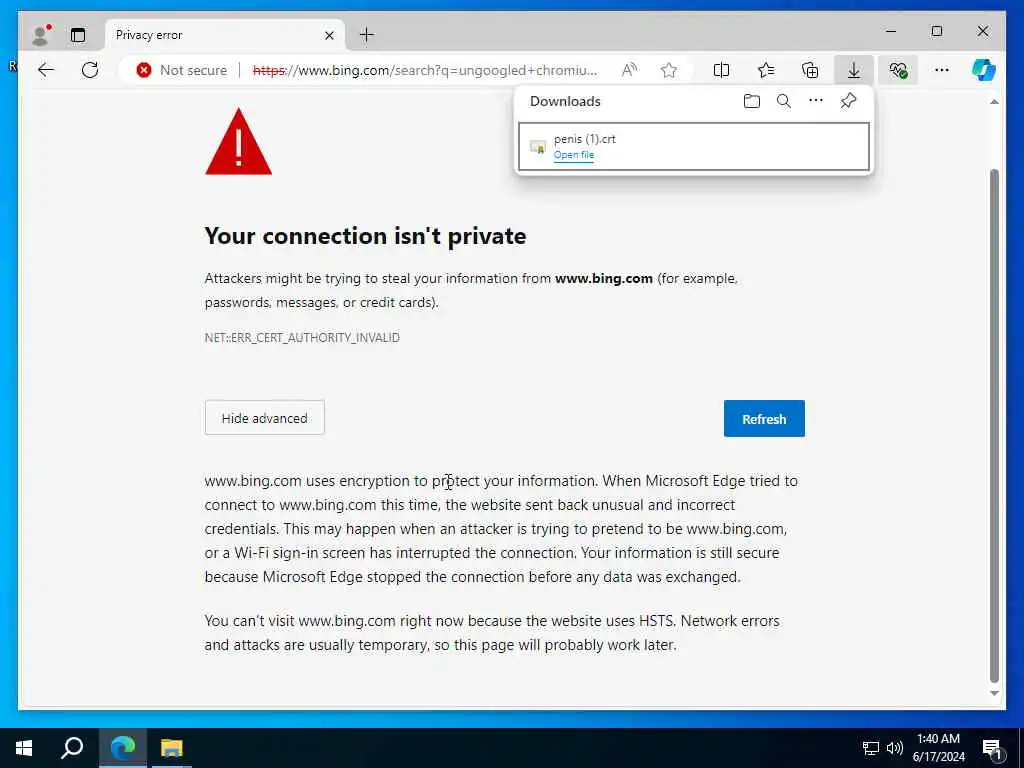Open downloads folder from Downloads panel
The height and width of the screenshot is (768, 1024).
pyautogui.click(x=752, y=101)
